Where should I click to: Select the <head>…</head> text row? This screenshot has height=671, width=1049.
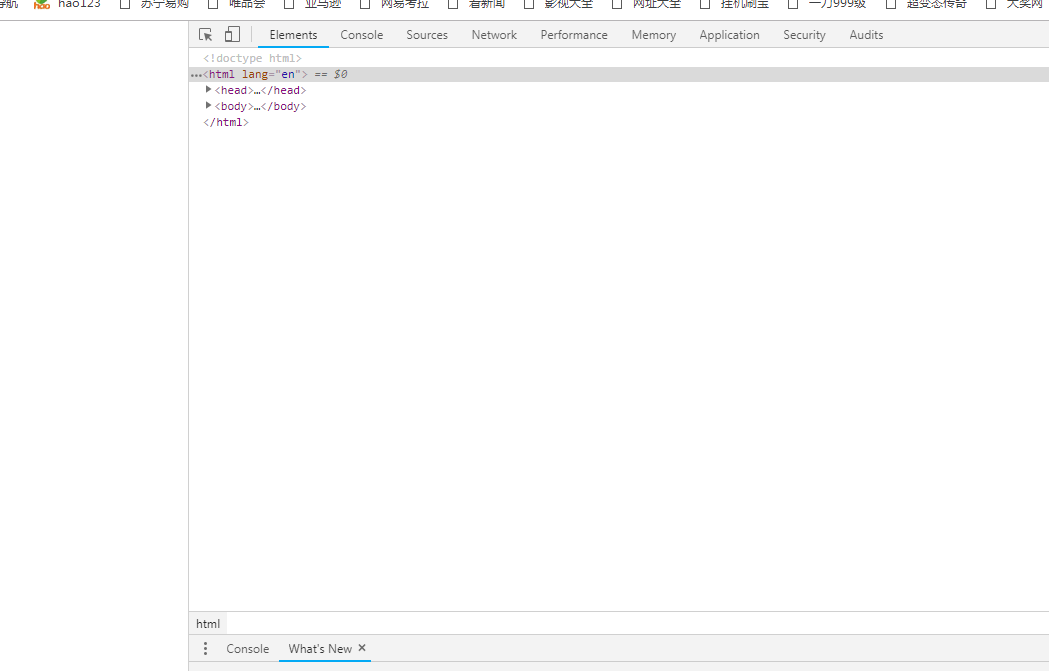[x=260, y=90]
